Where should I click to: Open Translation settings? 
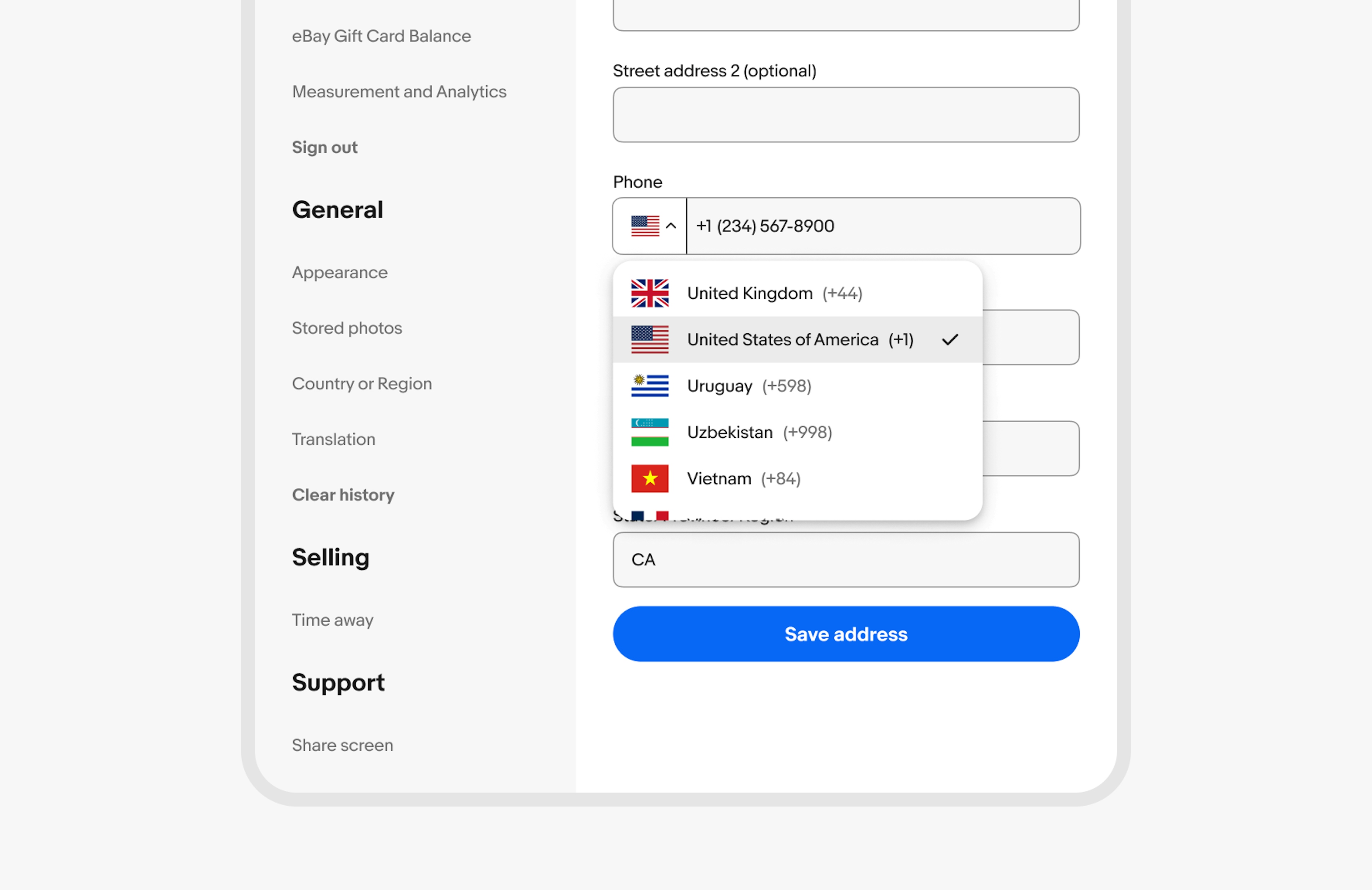pyautogui.click(x=333, y=438)
